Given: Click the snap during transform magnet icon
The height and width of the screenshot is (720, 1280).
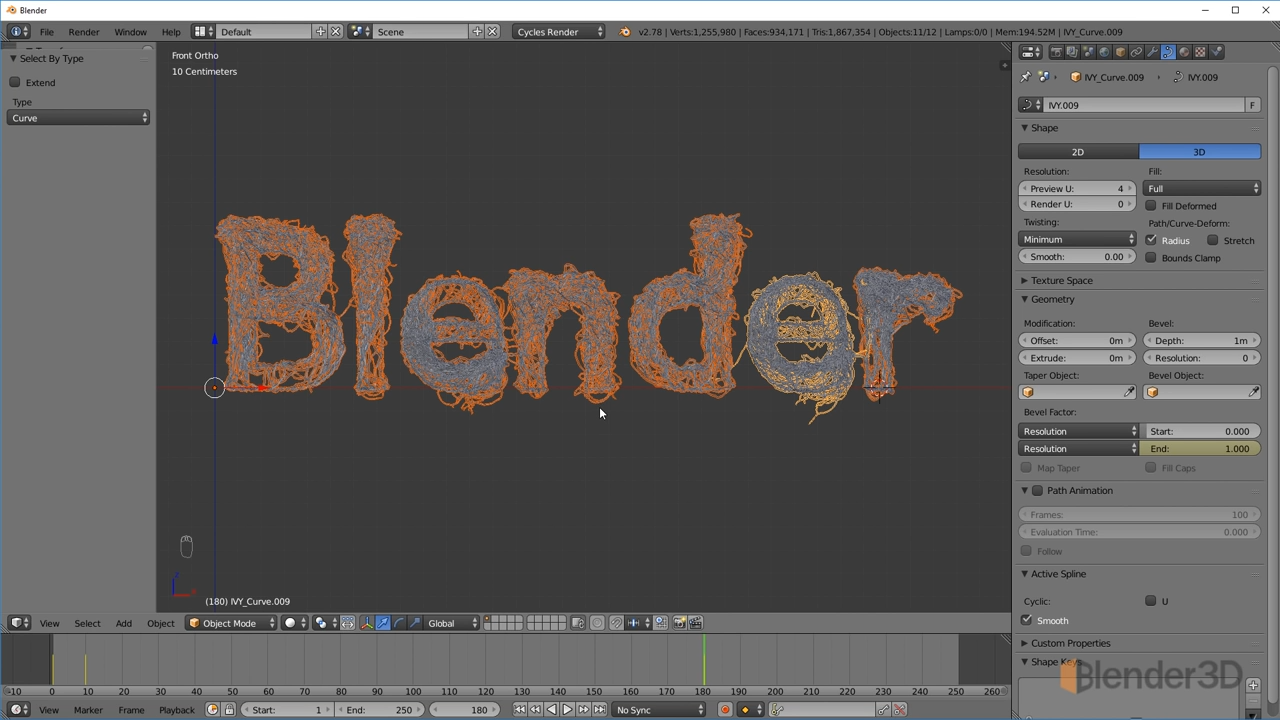Looking at the screenshot, I should [x=616, y=623].
